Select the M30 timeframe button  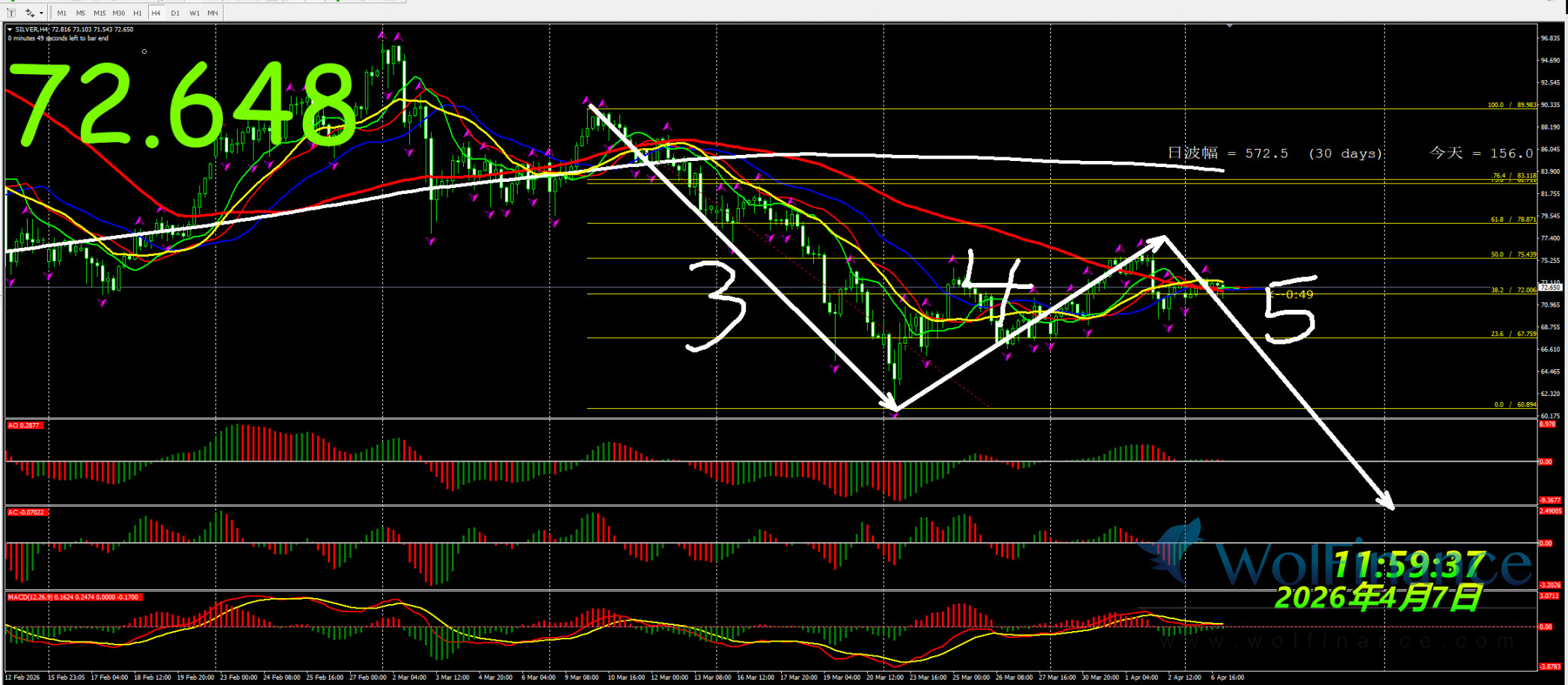point(119,13)
